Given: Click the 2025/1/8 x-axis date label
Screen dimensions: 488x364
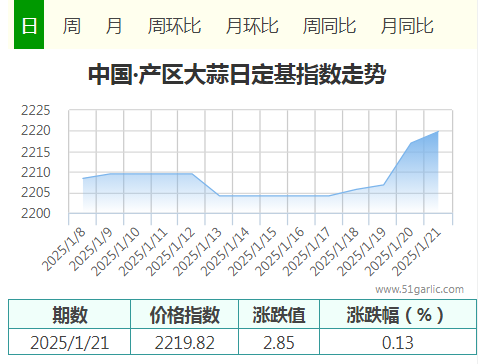Looking at the screenshot, I should point(64,249).
